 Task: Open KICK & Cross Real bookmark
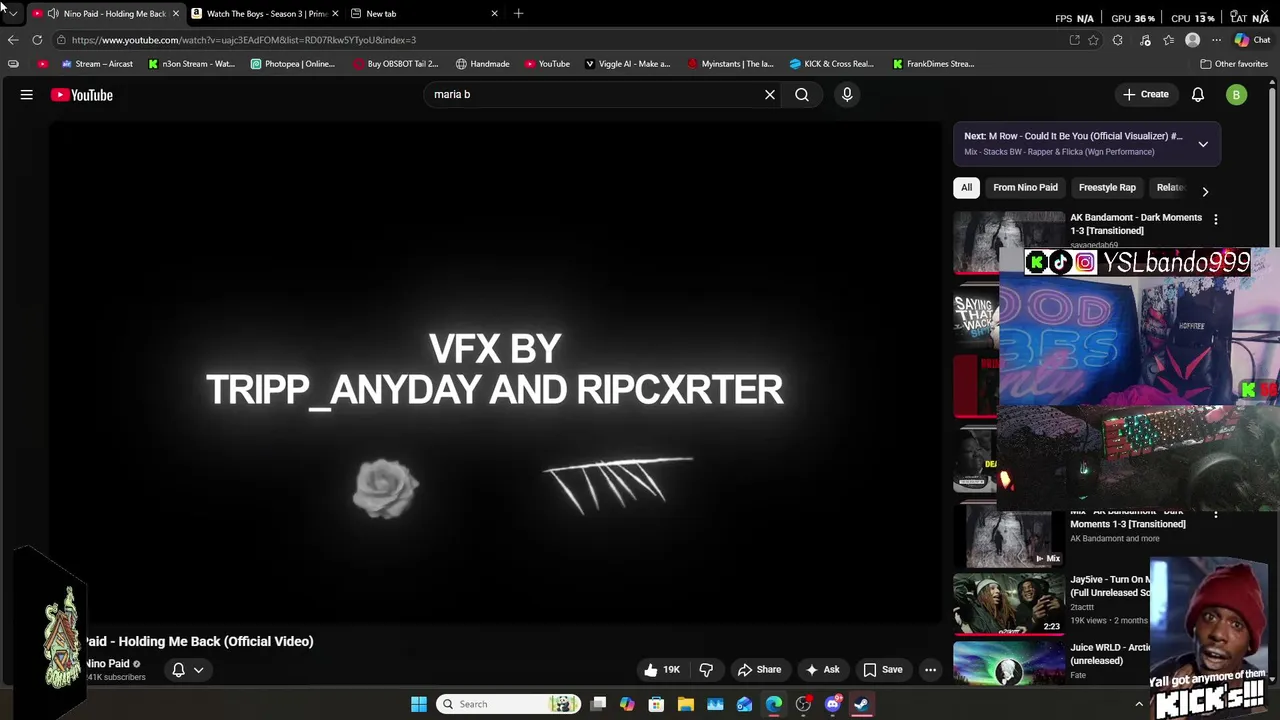click(x=831, y=64)
